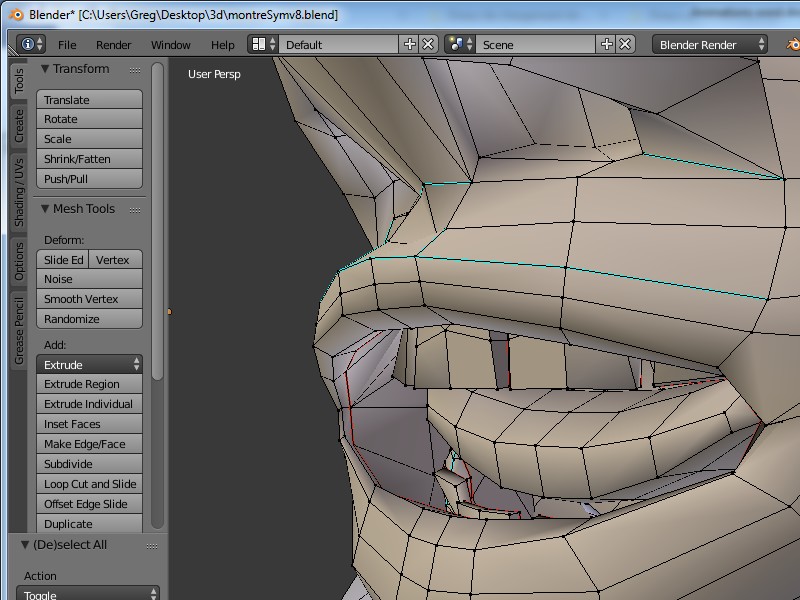The image size is (800, 600).
Task: Switch to the Create tab
Action: (x=19, y=126)
